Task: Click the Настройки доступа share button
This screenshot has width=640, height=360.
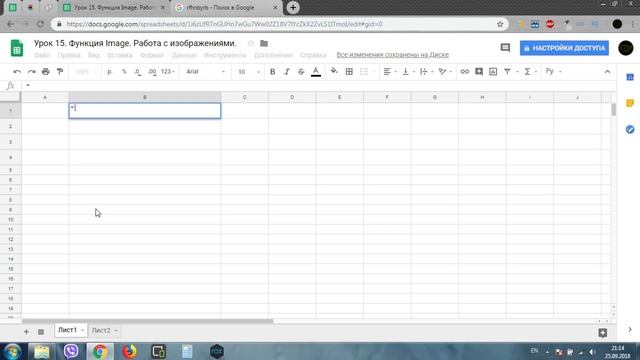Action: point(564,48)
